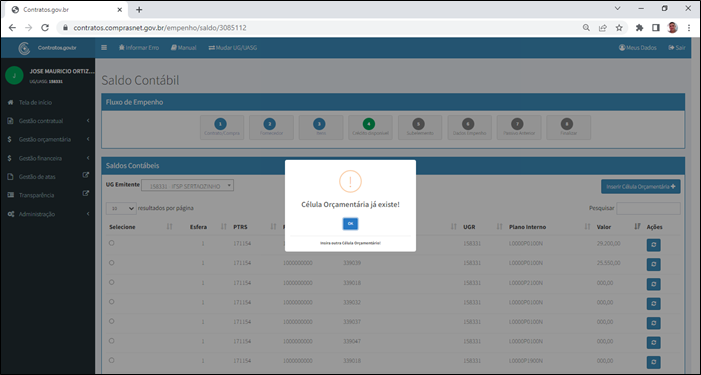Click chevron beside Gestão financeira

tap(88, 158)
